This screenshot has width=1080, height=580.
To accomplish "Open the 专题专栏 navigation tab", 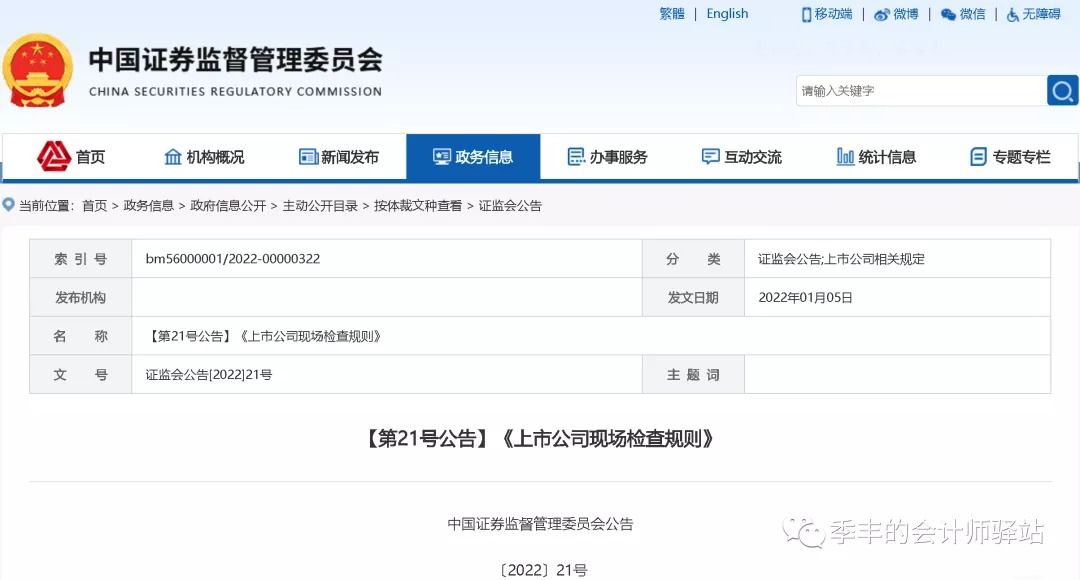I will pos(1010,157).
